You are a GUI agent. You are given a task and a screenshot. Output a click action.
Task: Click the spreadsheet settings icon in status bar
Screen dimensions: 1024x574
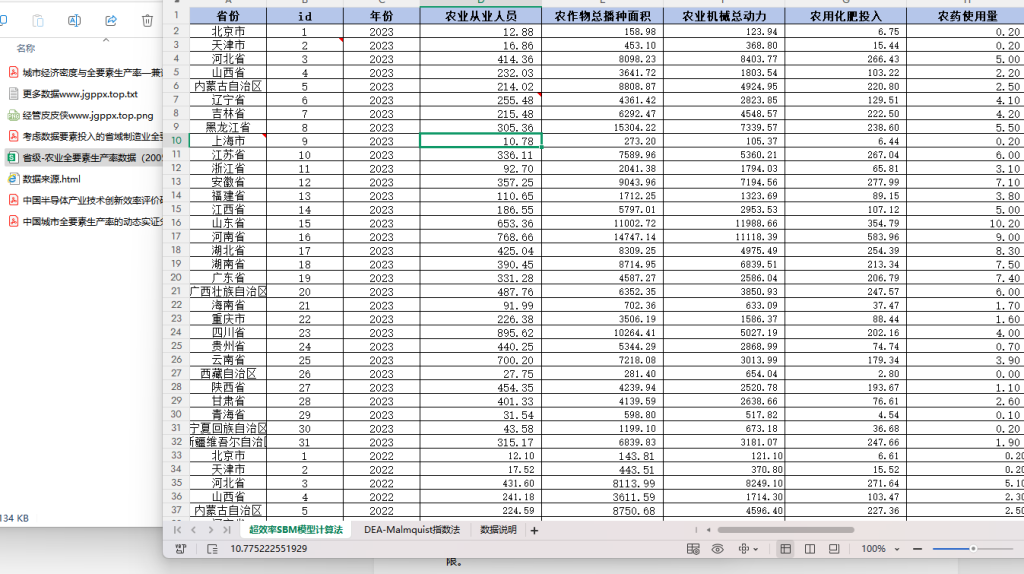(x=693, y=549)
